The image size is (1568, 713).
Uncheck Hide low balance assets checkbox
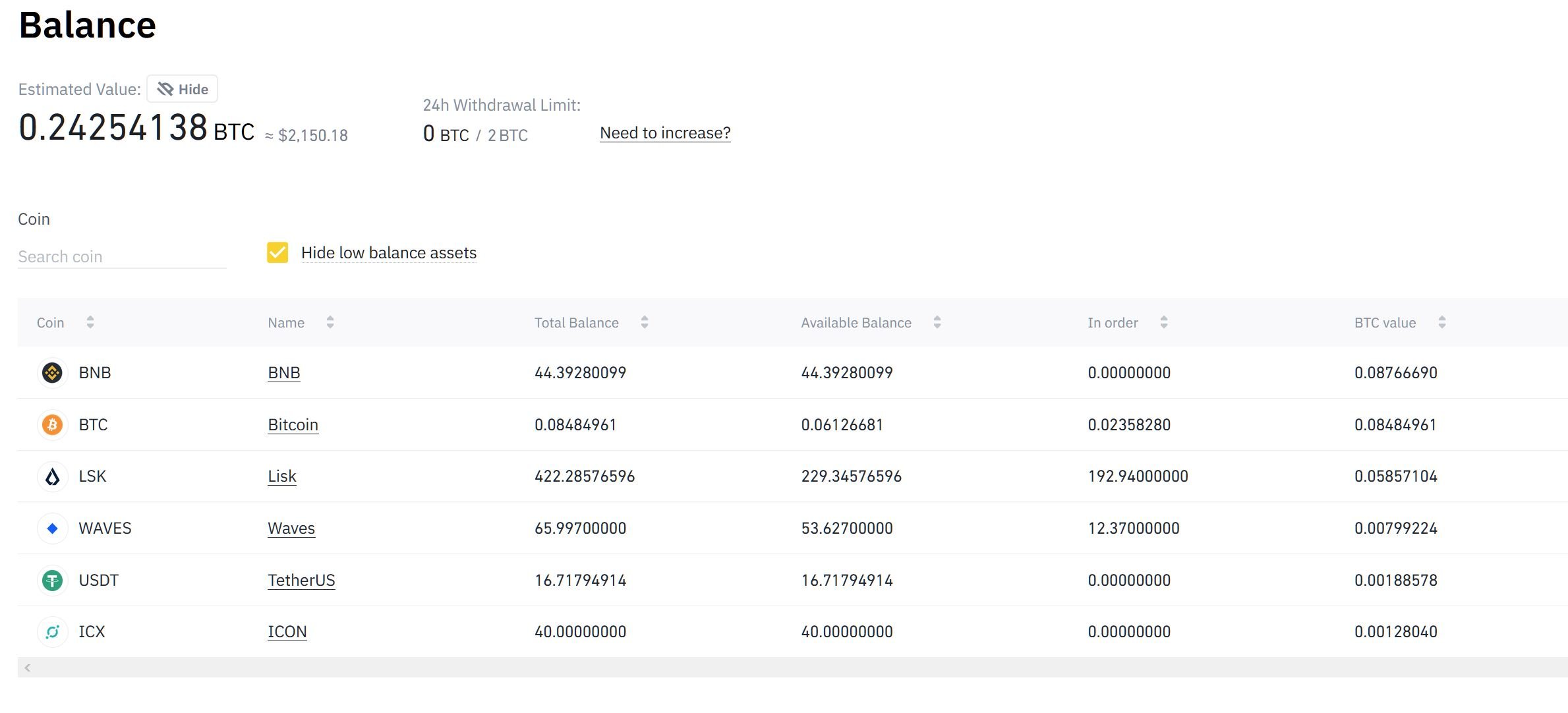pos(277,252)
